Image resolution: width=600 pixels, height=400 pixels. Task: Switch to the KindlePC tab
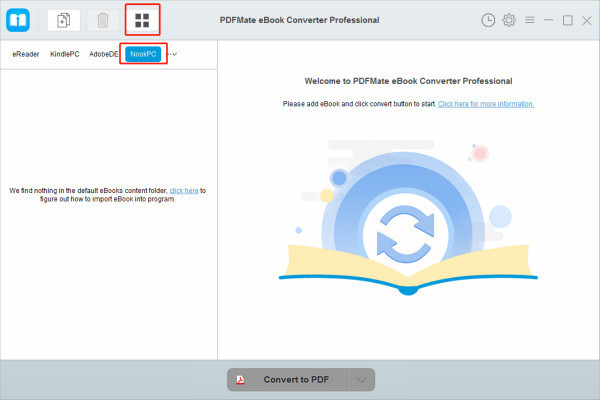[65, 54]
